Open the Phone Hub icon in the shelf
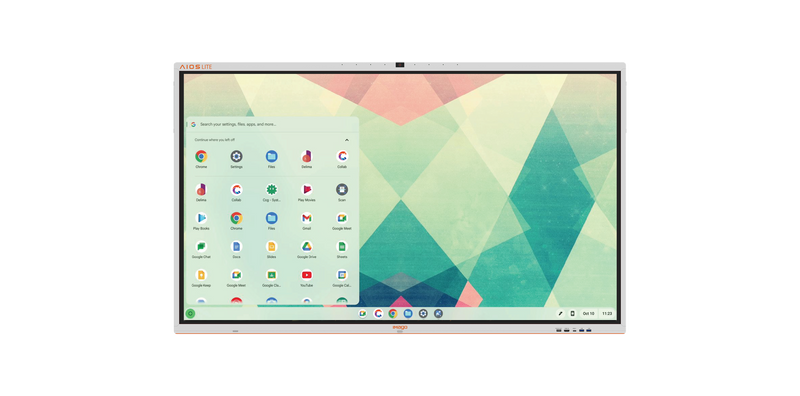Image resolution: width=800 pixels, height=396 pixels. click(572, 313)
